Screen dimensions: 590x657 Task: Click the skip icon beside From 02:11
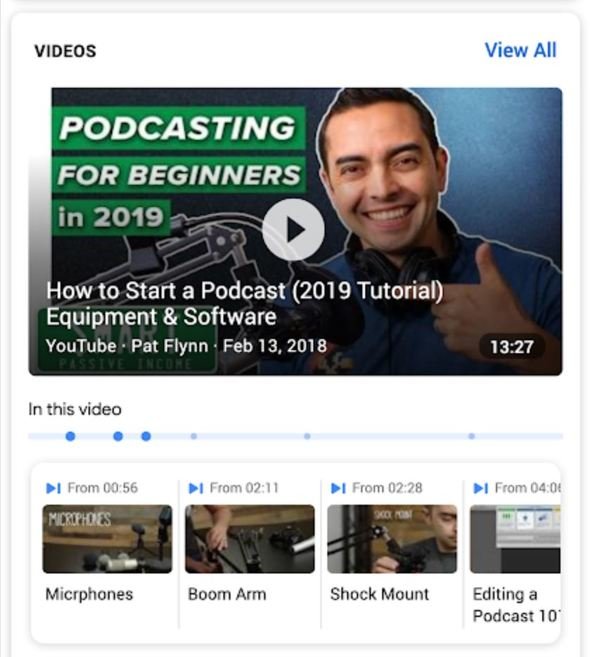pyautogui.click(x=196, y=488)
